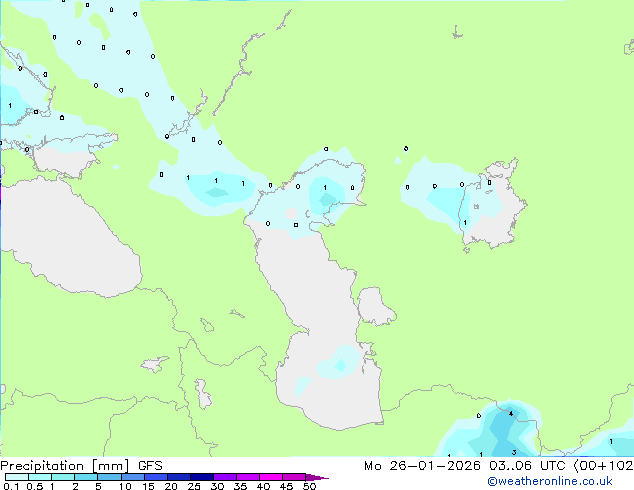634x490 pixels.
Task: Click the legend swatch between 5 and 10
Action: pyautogui.click(x=109, y=477)
